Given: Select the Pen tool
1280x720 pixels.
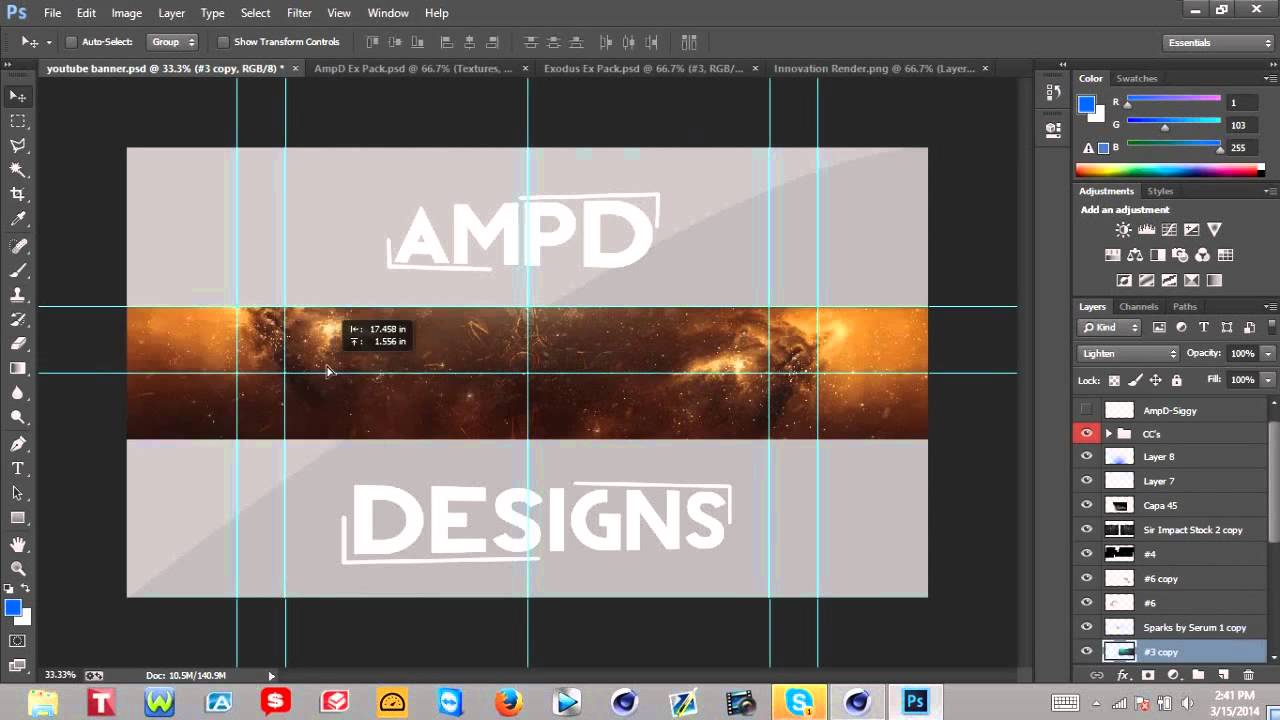Looking at the screenshot, I should click(x=18, y=444).
